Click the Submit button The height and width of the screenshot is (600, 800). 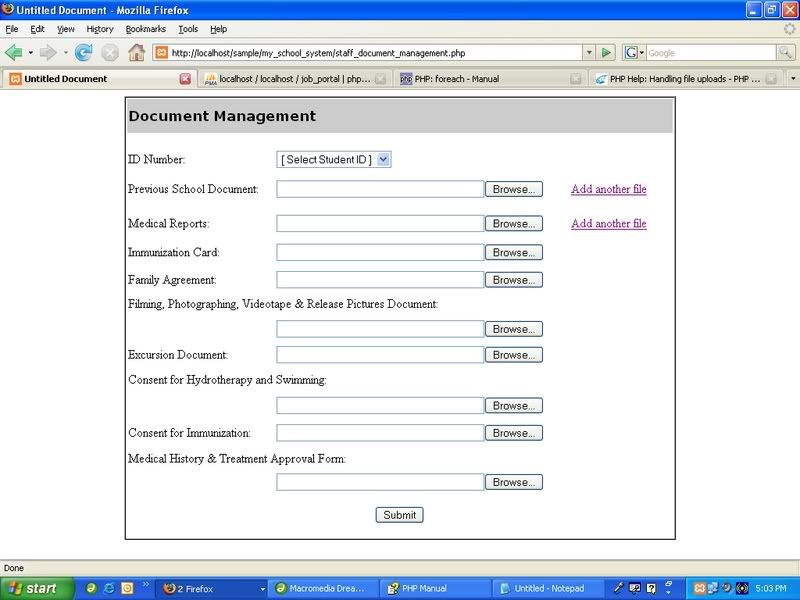point(400,515)
